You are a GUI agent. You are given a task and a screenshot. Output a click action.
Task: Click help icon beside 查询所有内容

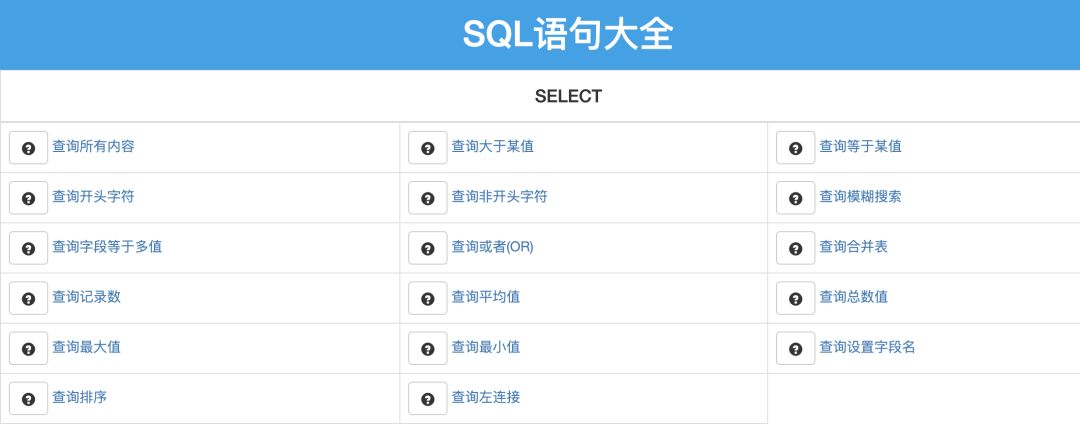tap(28, 148)
